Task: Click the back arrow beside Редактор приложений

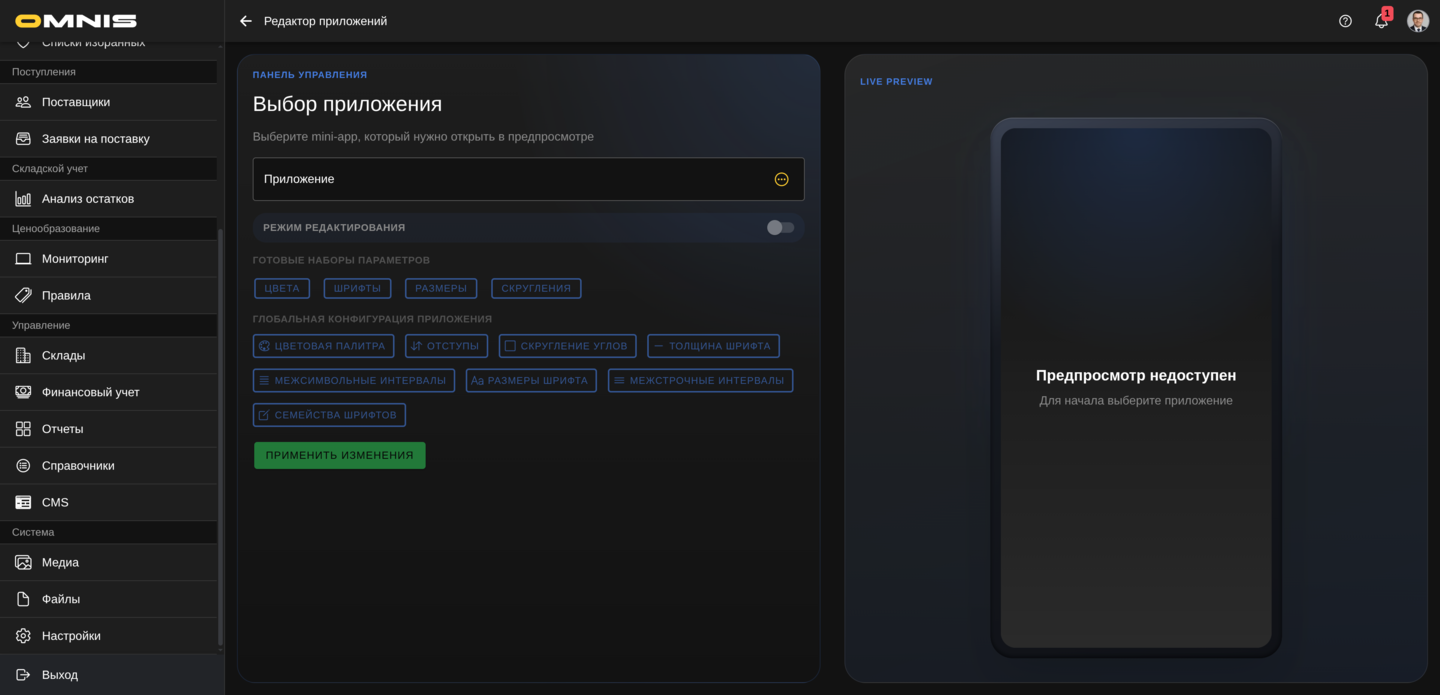Action: pyautogui.click(x=246, y=21)
